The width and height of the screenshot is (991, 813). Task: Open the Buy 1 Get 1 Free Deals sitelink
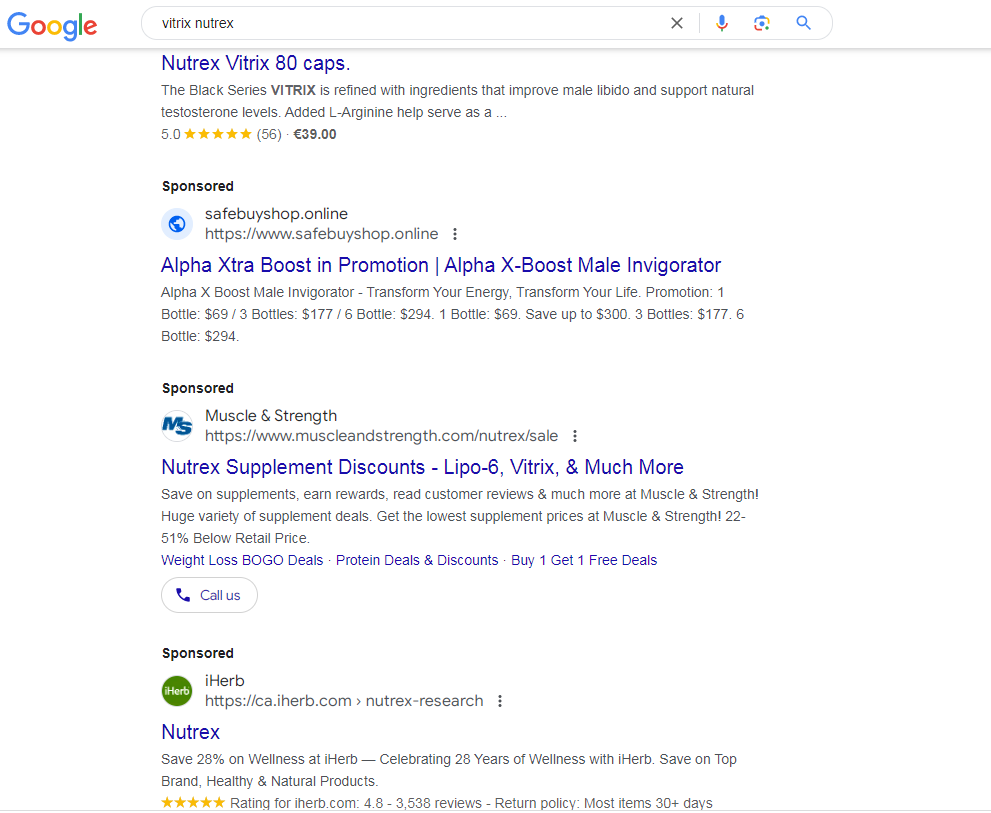pyautogui.click(x=583, y=560)
